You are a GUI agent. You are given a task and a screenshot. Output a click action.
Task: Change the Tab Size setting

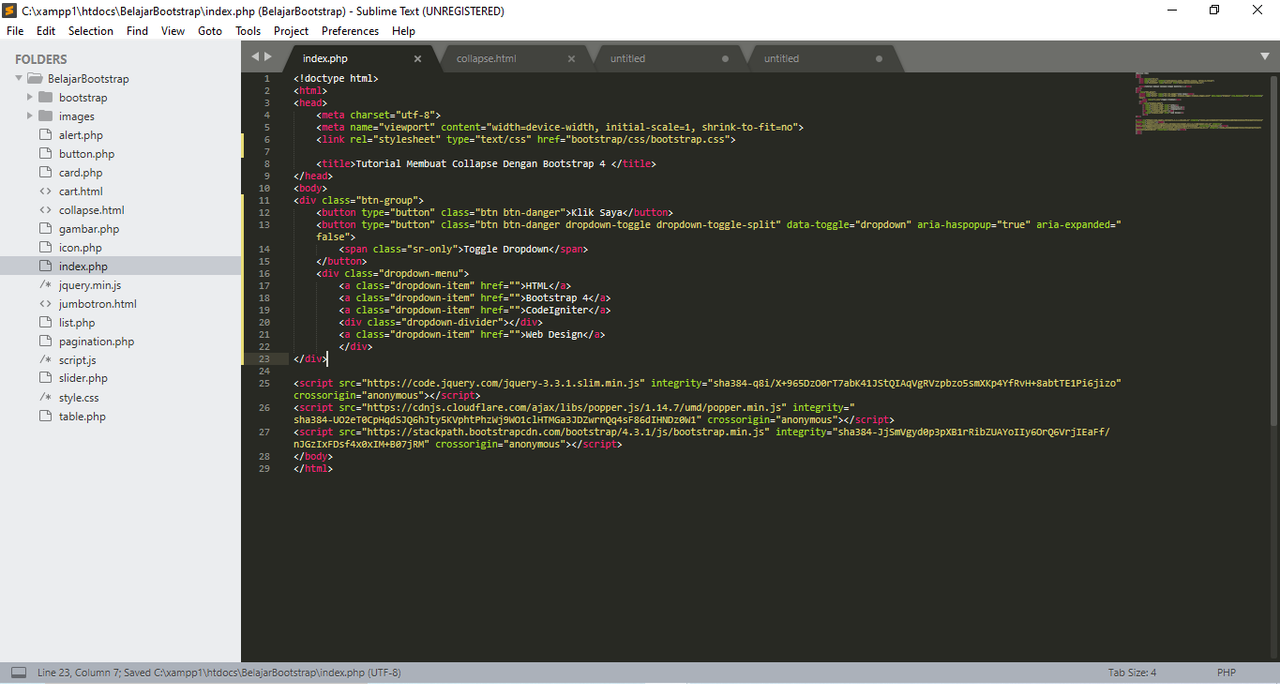(1132, 672)
